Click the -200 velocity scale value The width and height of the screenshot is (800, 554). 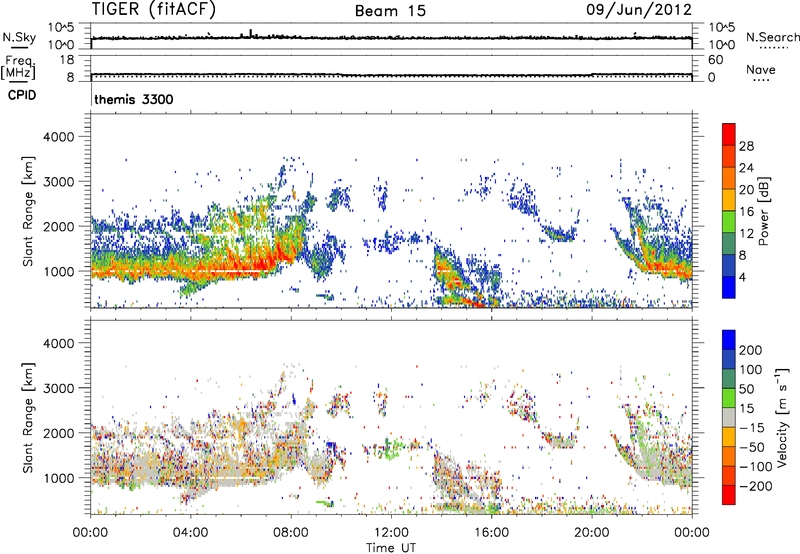[754, 486]
